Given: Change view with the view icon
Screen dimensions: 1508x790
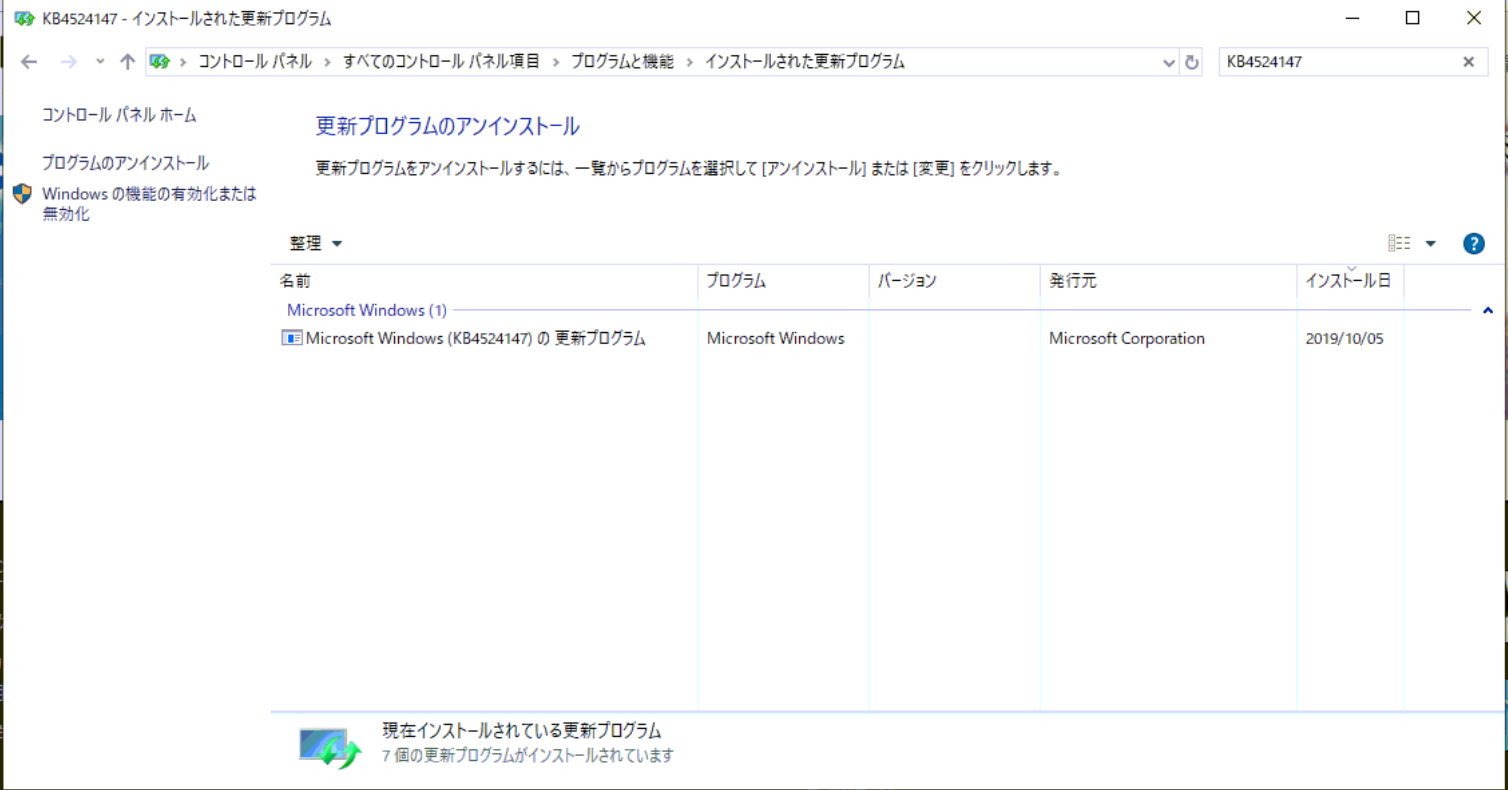Looking at the screenshot, I should [x=1400, y=243].
